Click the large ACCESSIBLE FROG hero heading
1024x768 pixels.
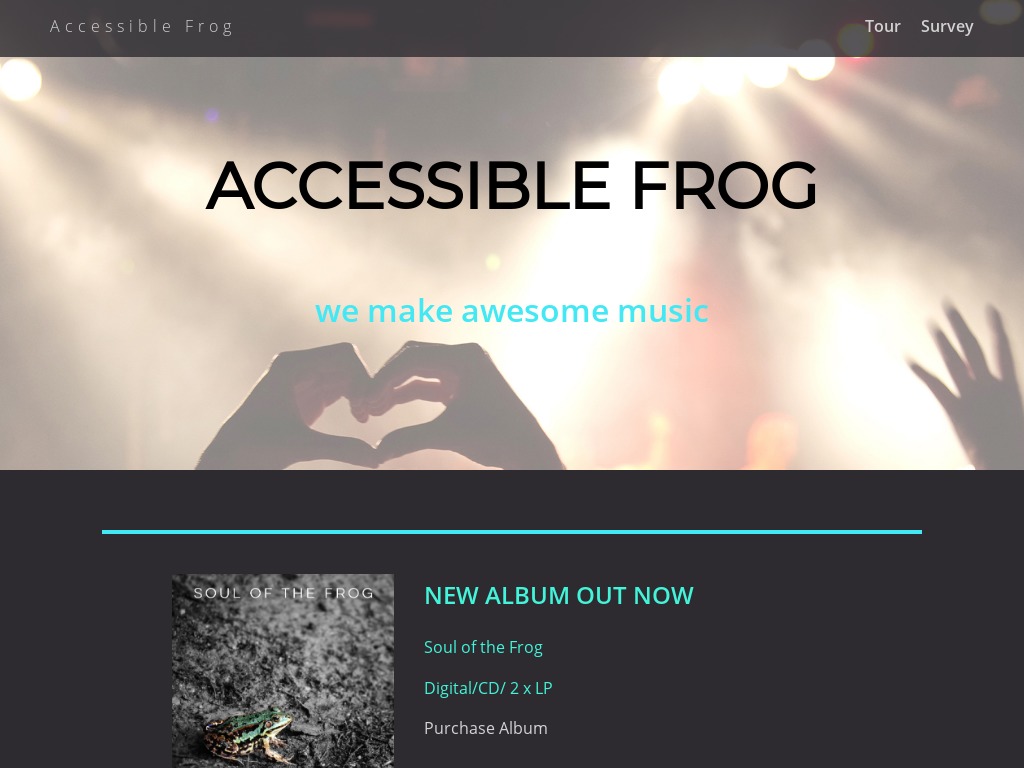point(511,186)
